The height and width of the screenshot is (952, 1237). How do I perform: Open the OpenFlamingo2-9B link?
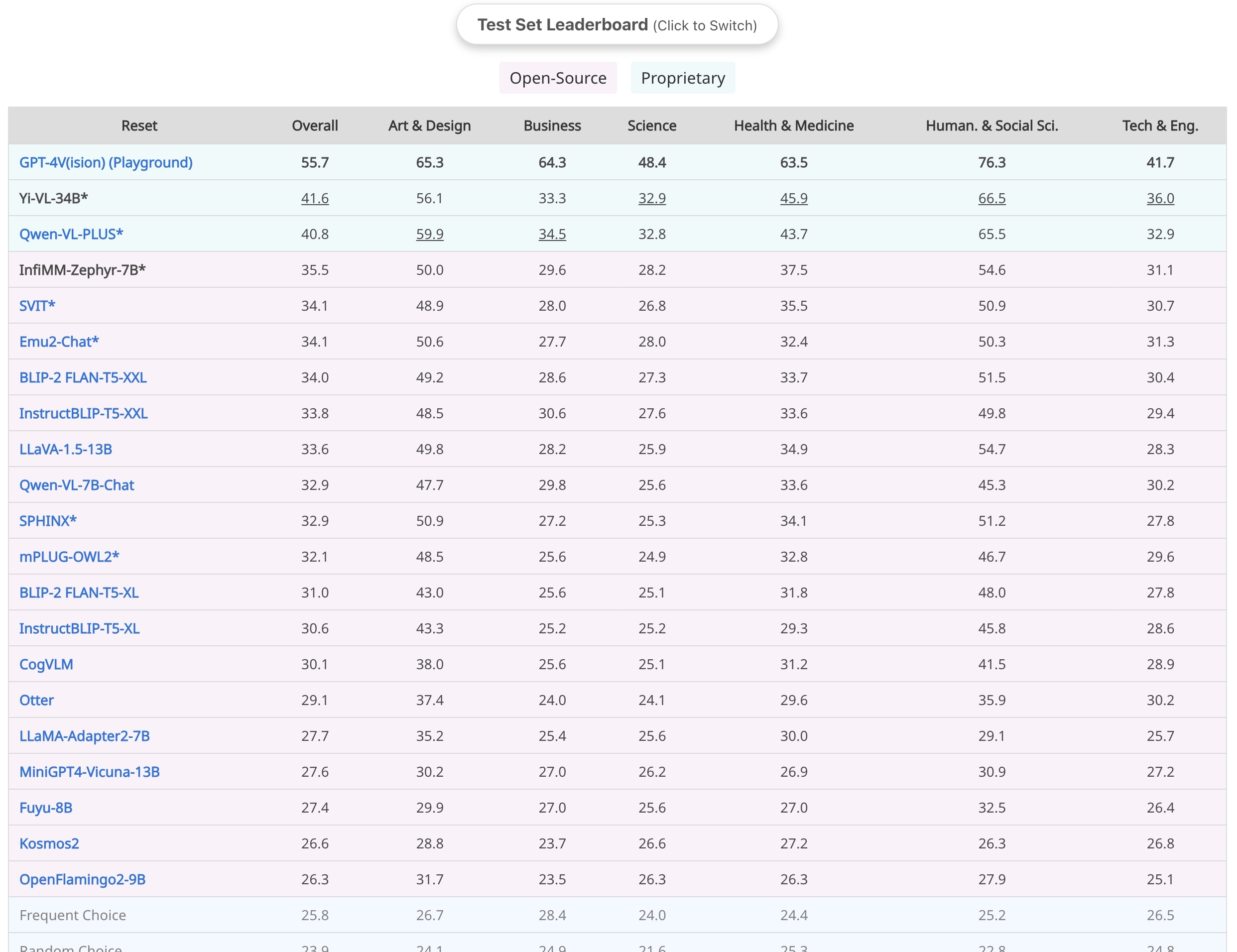coord(83,879)
